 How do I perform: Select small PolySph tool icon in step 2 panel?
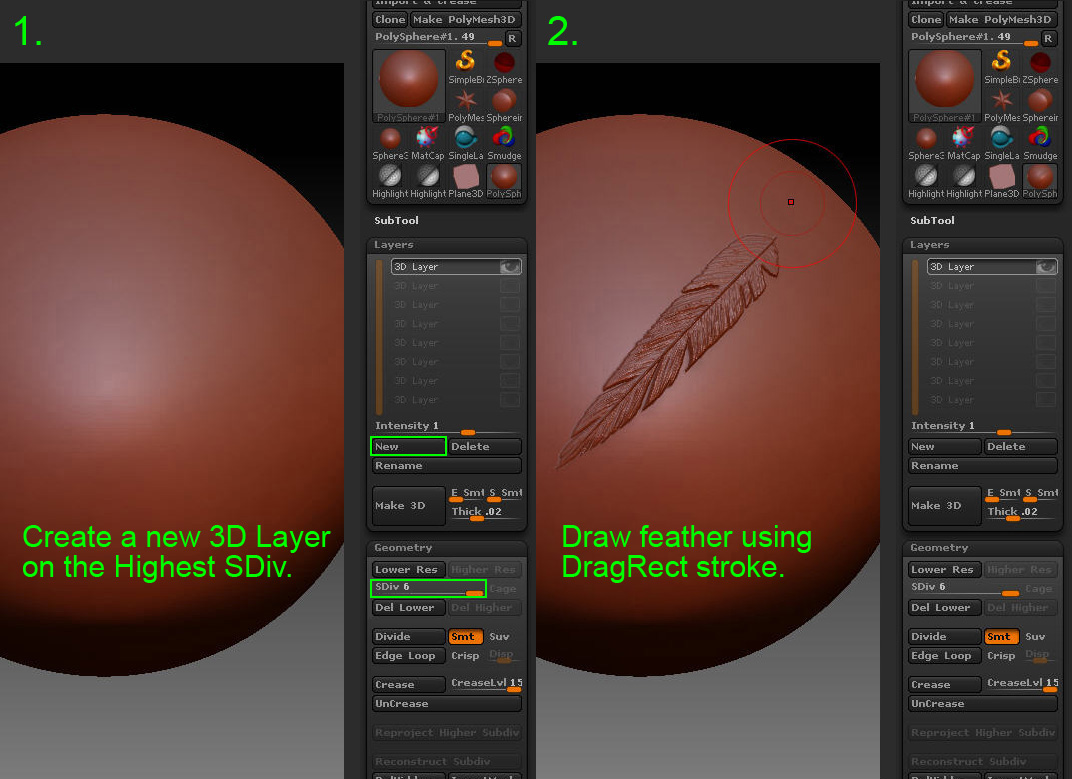pyautogui.click(x=1041, y=182)
